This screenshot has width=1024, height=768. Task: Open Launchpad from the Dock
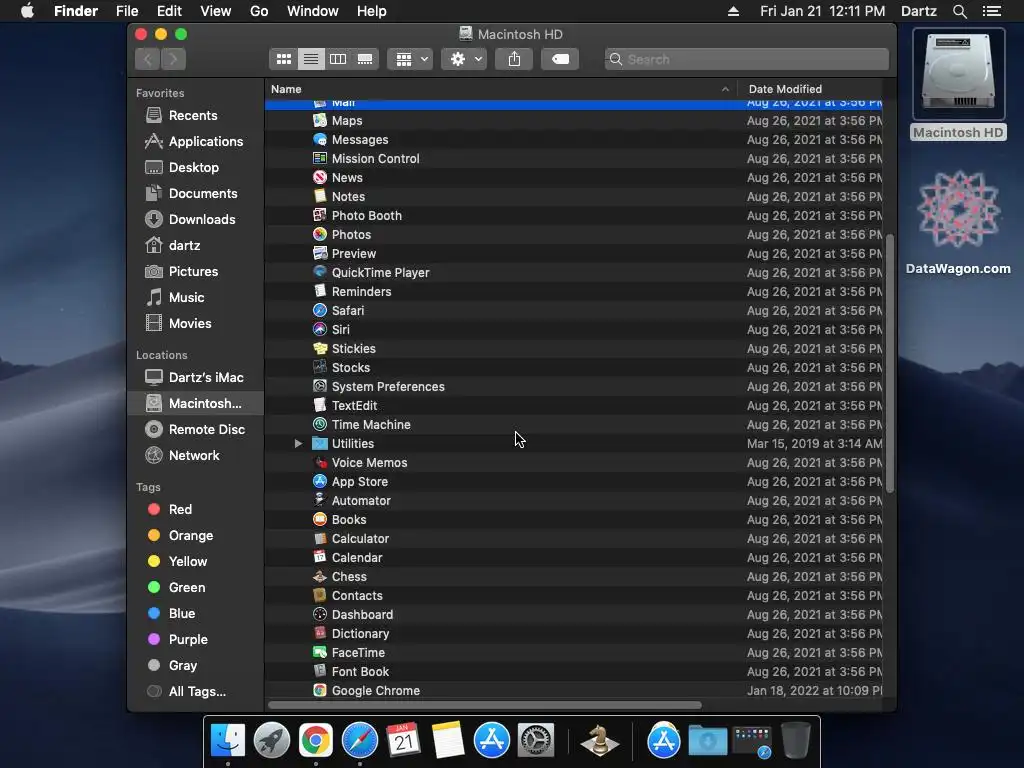pos(272,741)
